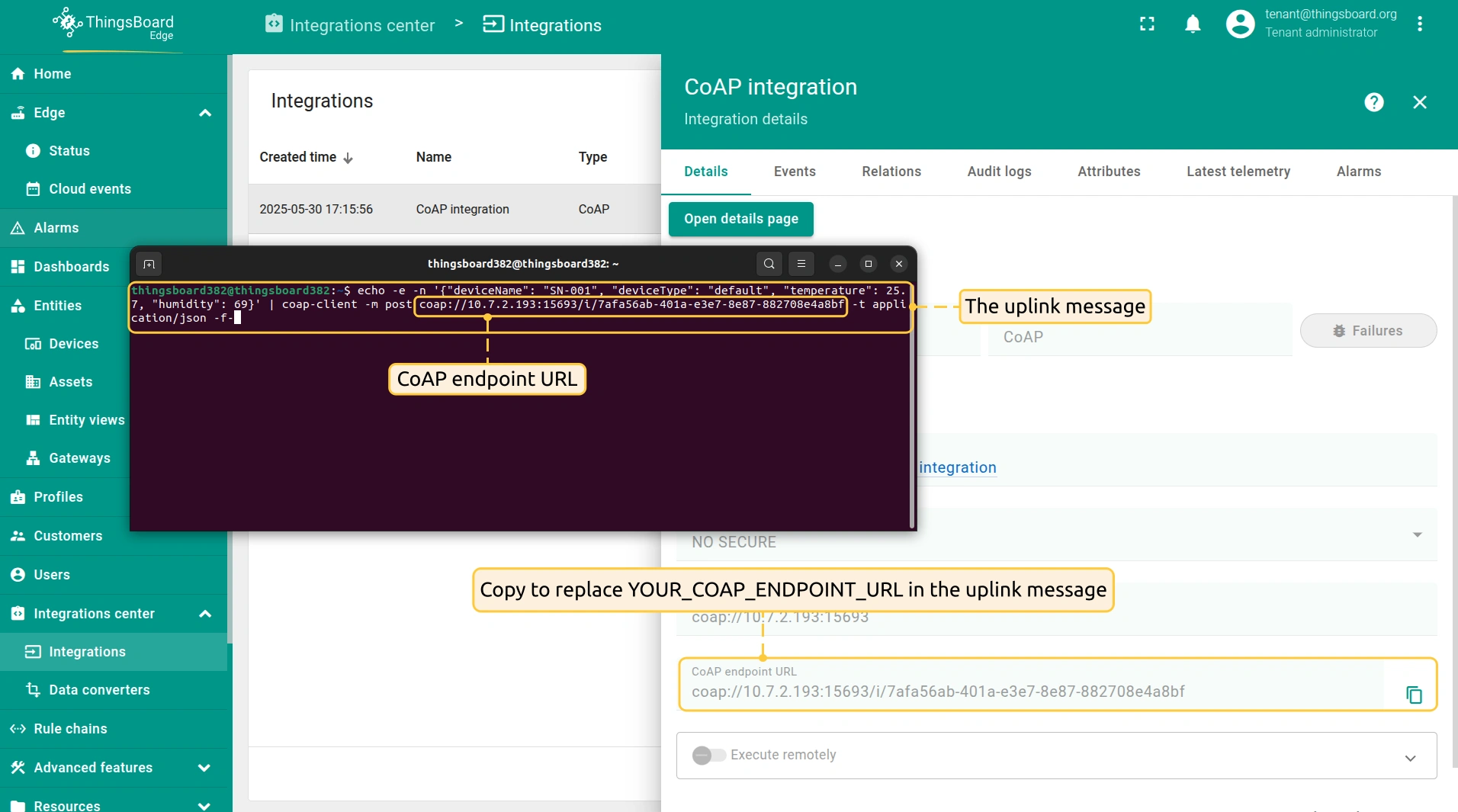Open the terminal hamburger menu
Screen dimensions: 1458x812
[x=801, y=264]
